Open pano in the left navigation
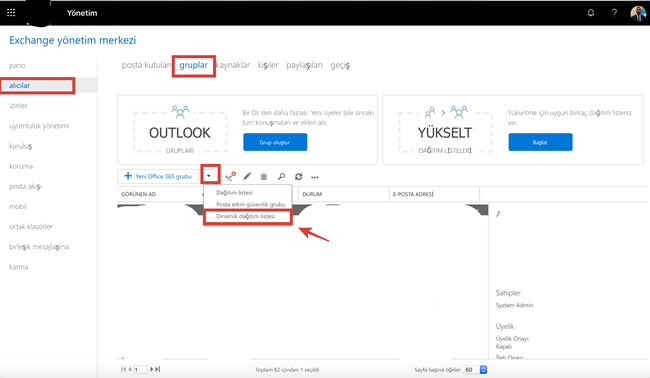The height and width of the screenshot is (378, 650). 17,65
